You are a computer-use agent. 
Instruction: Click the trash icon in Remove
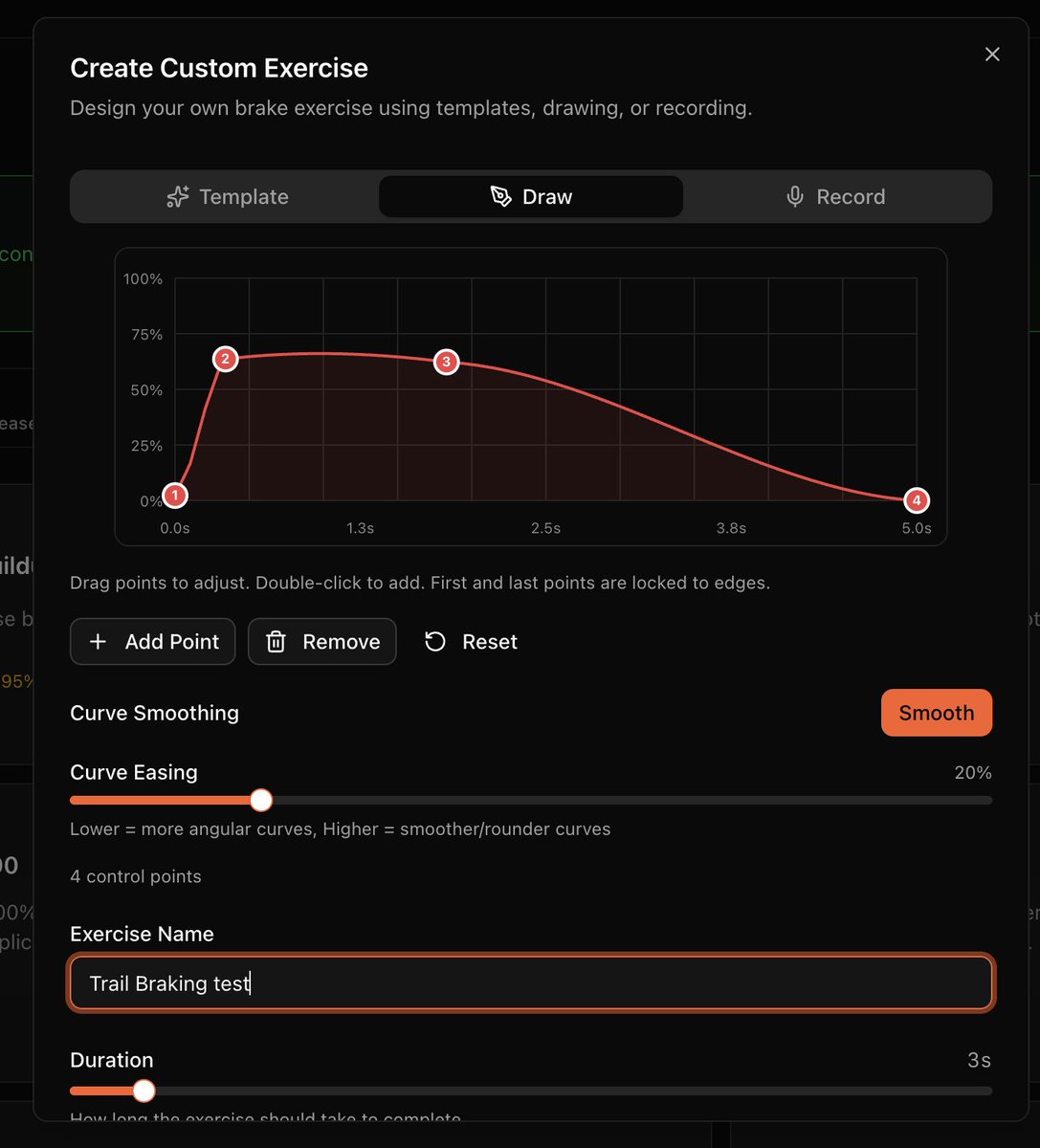coord(276,641)
